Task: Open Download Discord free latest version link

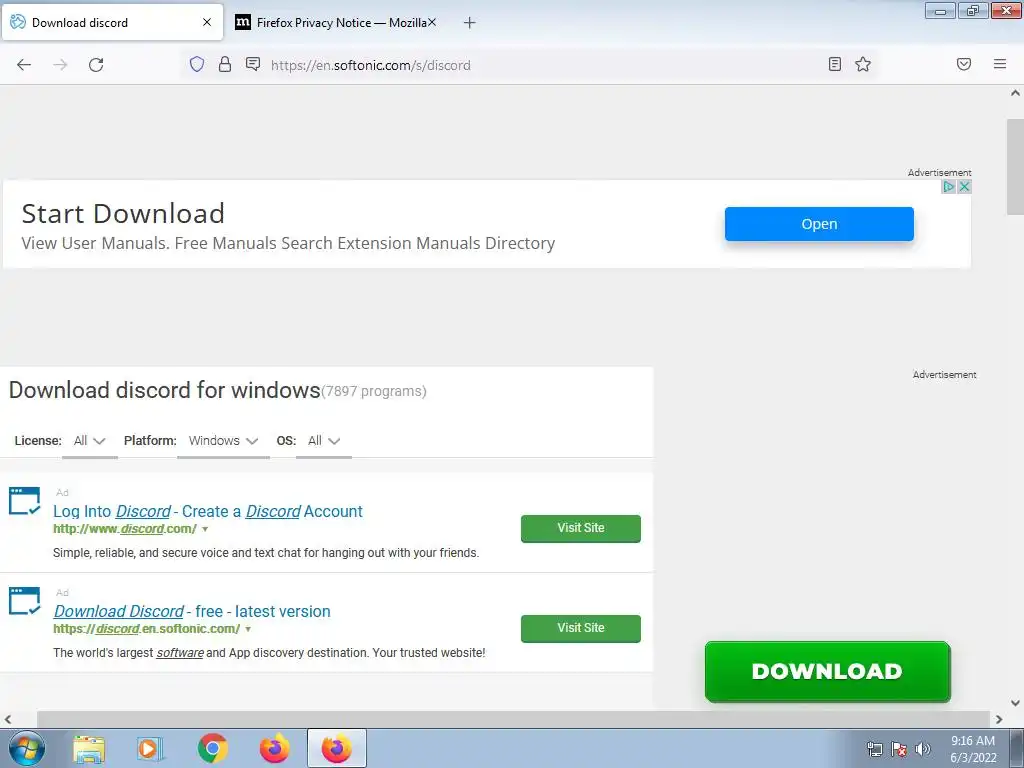Action: [x=192, y=611]
